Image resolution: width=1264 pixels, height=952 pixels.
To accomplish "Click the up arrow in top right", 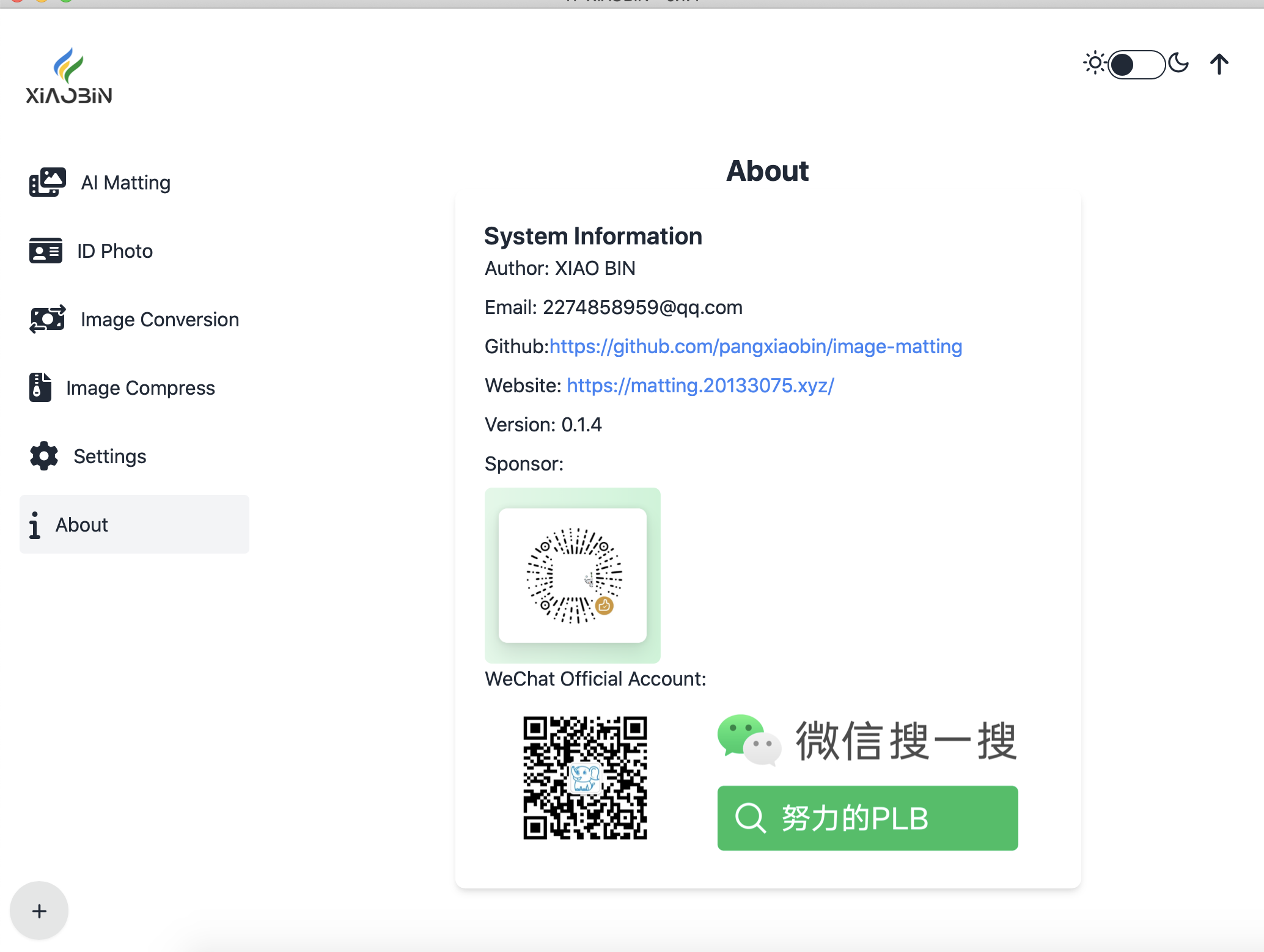I will click(1219, 64).
